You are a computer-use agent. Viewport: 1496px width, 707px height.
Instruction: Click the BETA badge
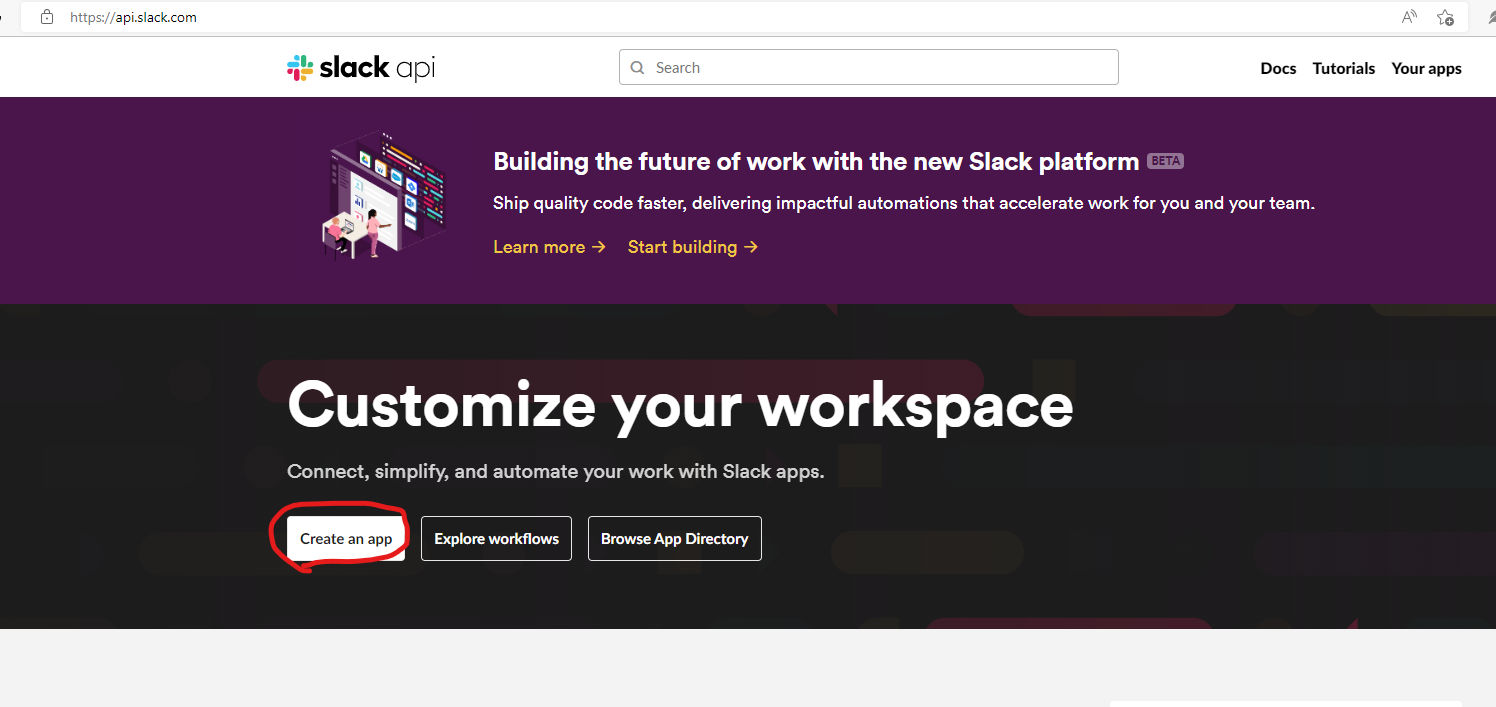coord(1165,161)
